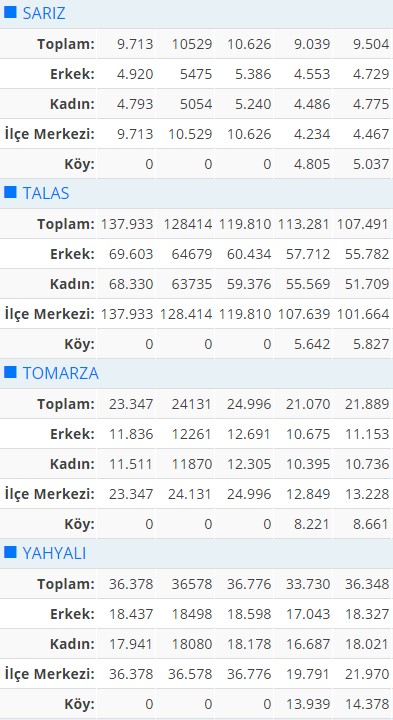
Task: Select YAHYALI Erkek value 18.437
Action: (131, 614)
